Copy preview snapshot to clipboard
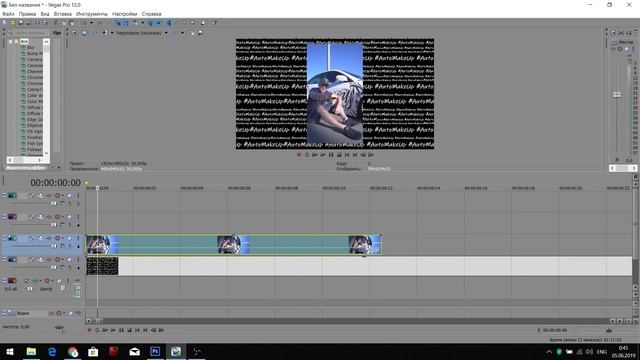The image size is (640, 360). pyautogui.click(x=192, y=33)
